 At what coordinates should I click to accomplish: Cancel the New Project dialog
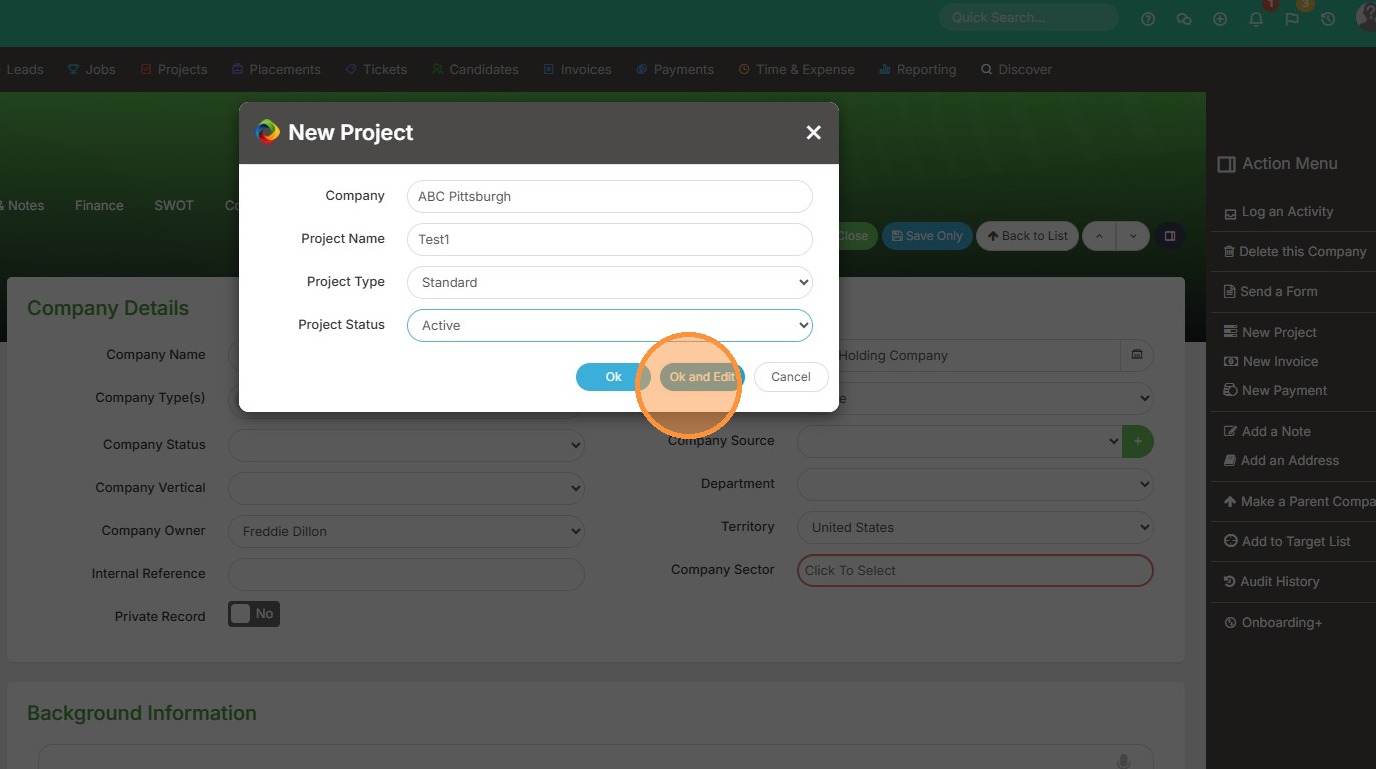(791, 376)
